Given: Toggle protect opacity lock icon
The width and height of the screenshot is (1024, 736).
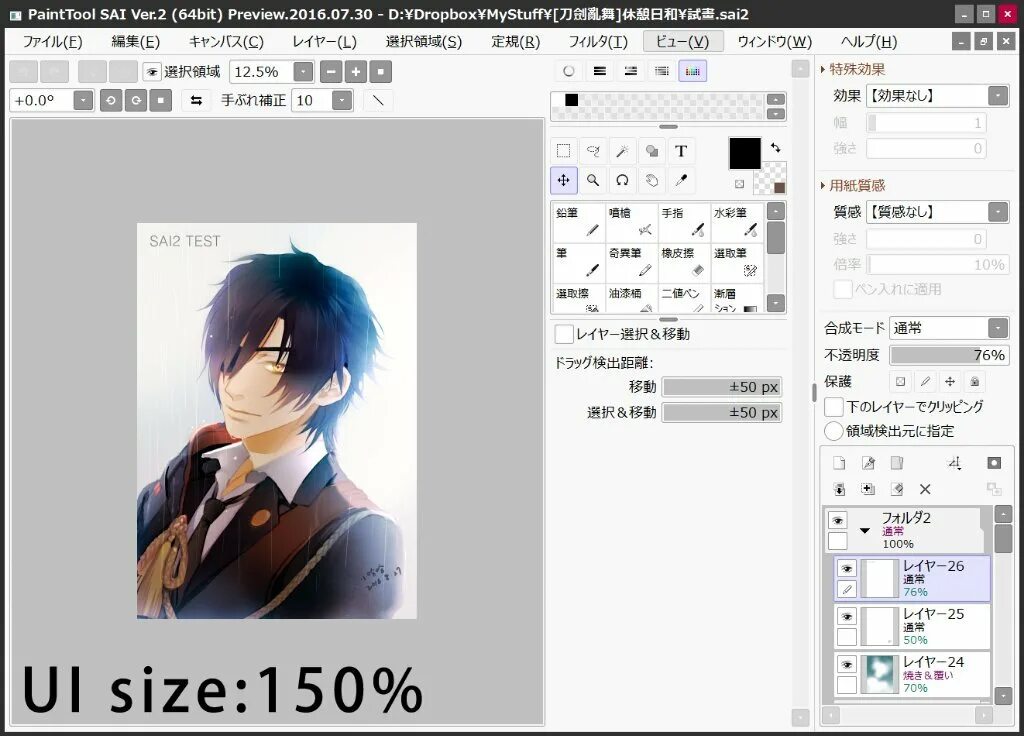Looking at the screenshot, I should (900, 381).
